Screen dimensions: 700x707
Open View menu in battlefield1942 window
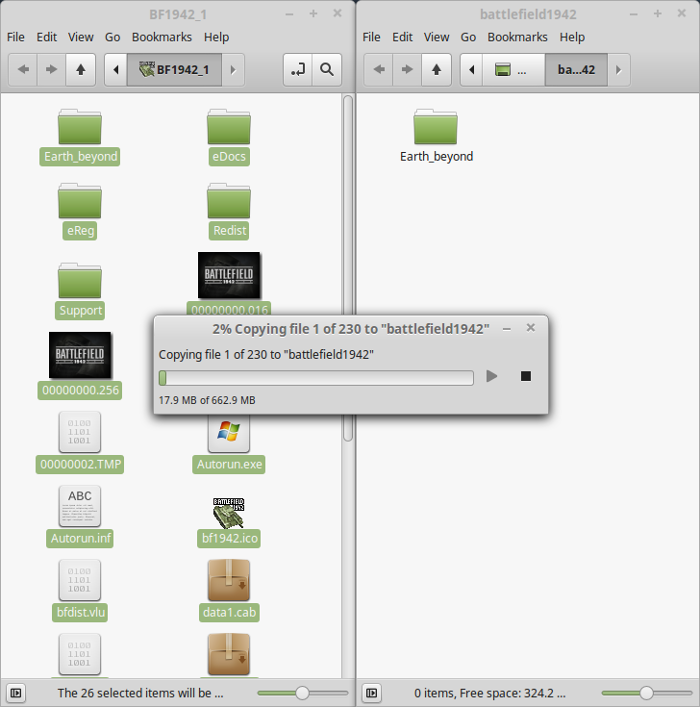(x=436, y=37)
